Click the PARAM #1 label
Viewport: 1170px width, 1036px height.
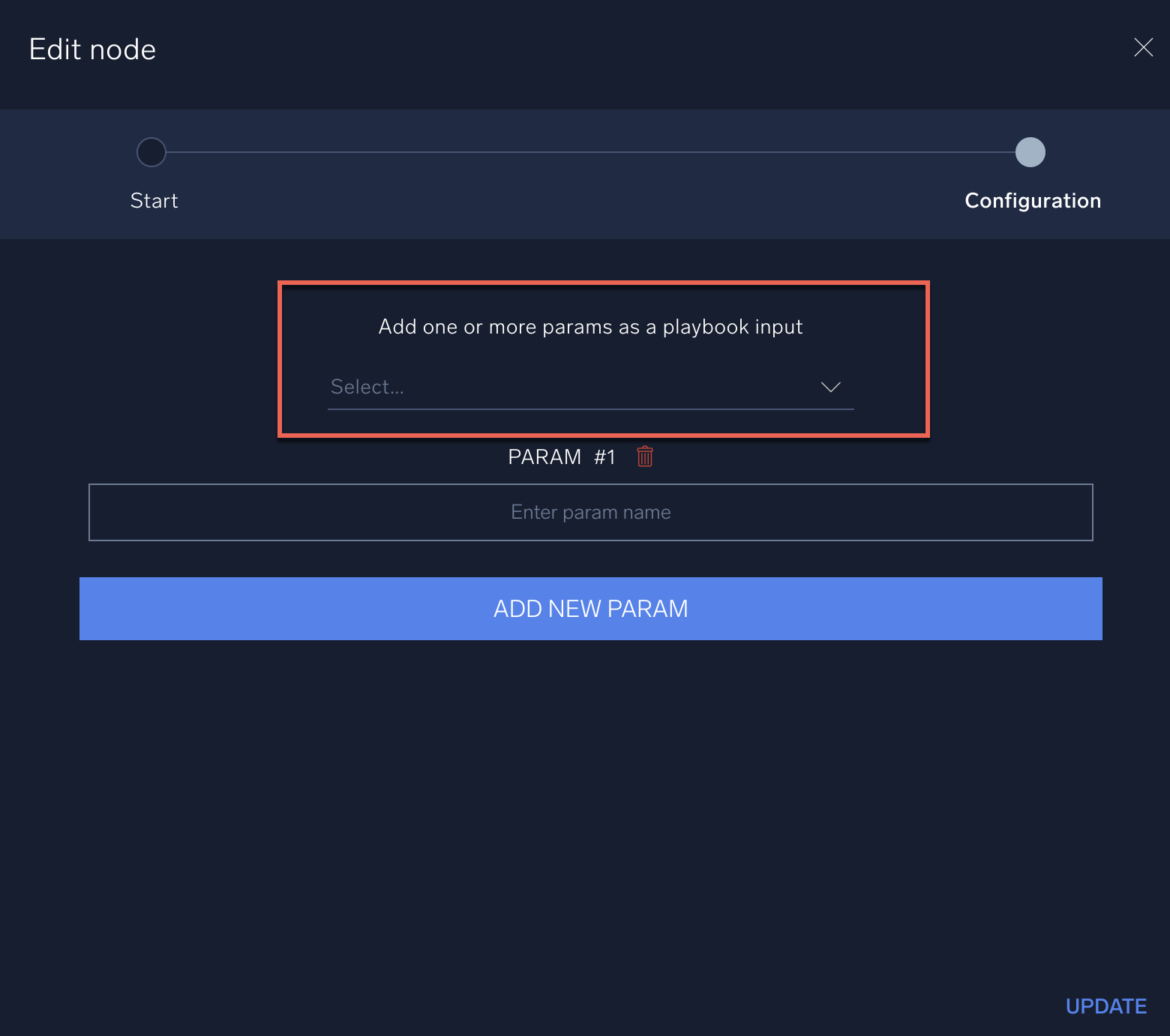[544, 457]
